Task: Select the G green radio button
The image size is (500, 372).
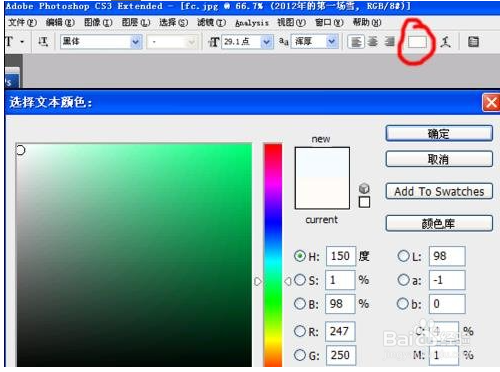Action: click(300, 355)
